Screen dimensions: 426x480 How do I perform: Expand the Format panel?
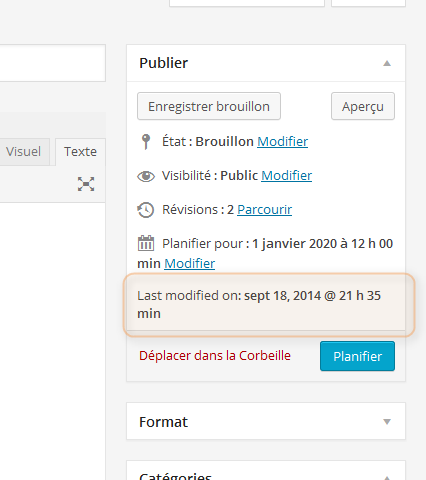coord(387,422)
